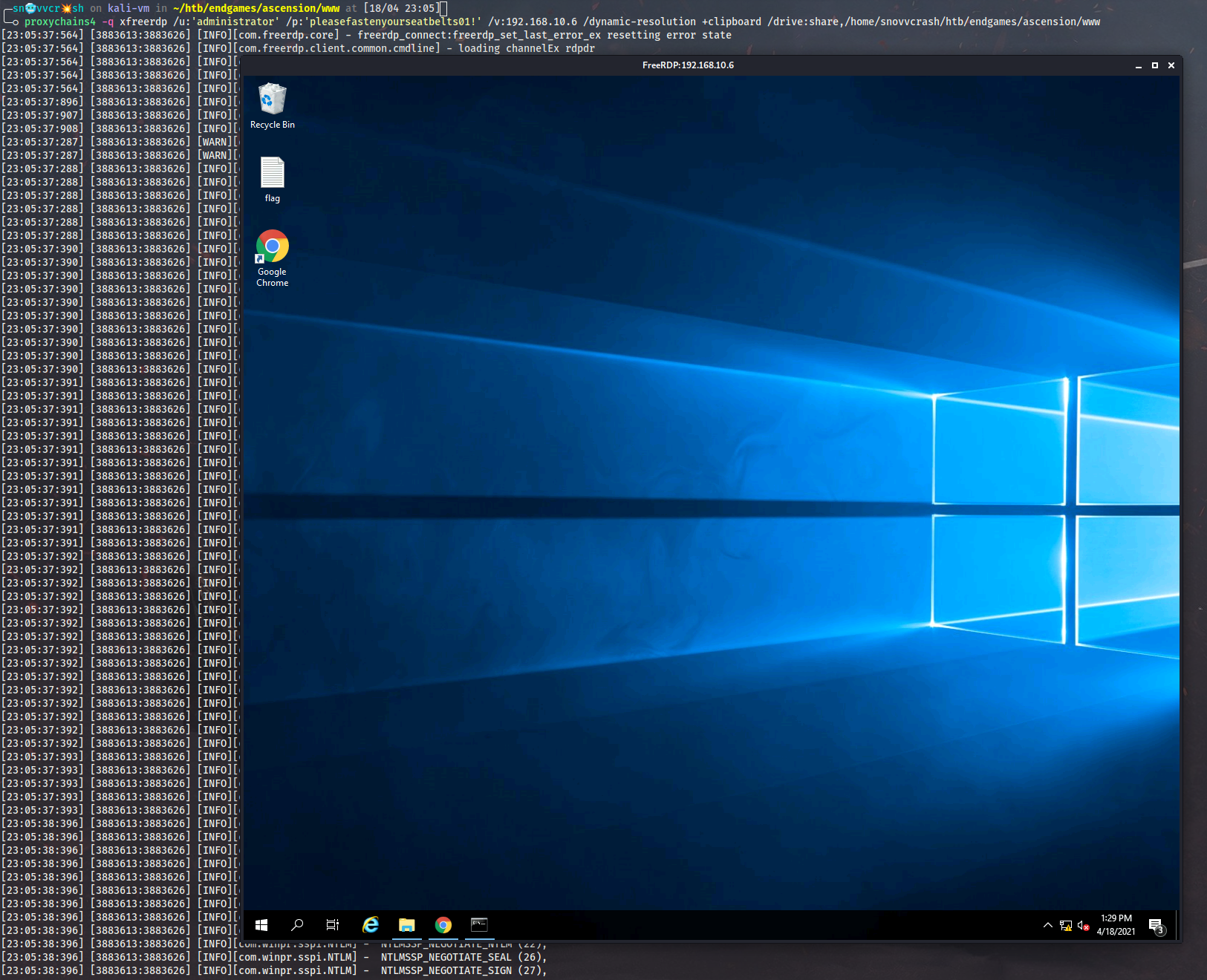The height and width of the screenshot is (980, 1207).
Task: Click the network status tray icon
Action: [1066, 926]
